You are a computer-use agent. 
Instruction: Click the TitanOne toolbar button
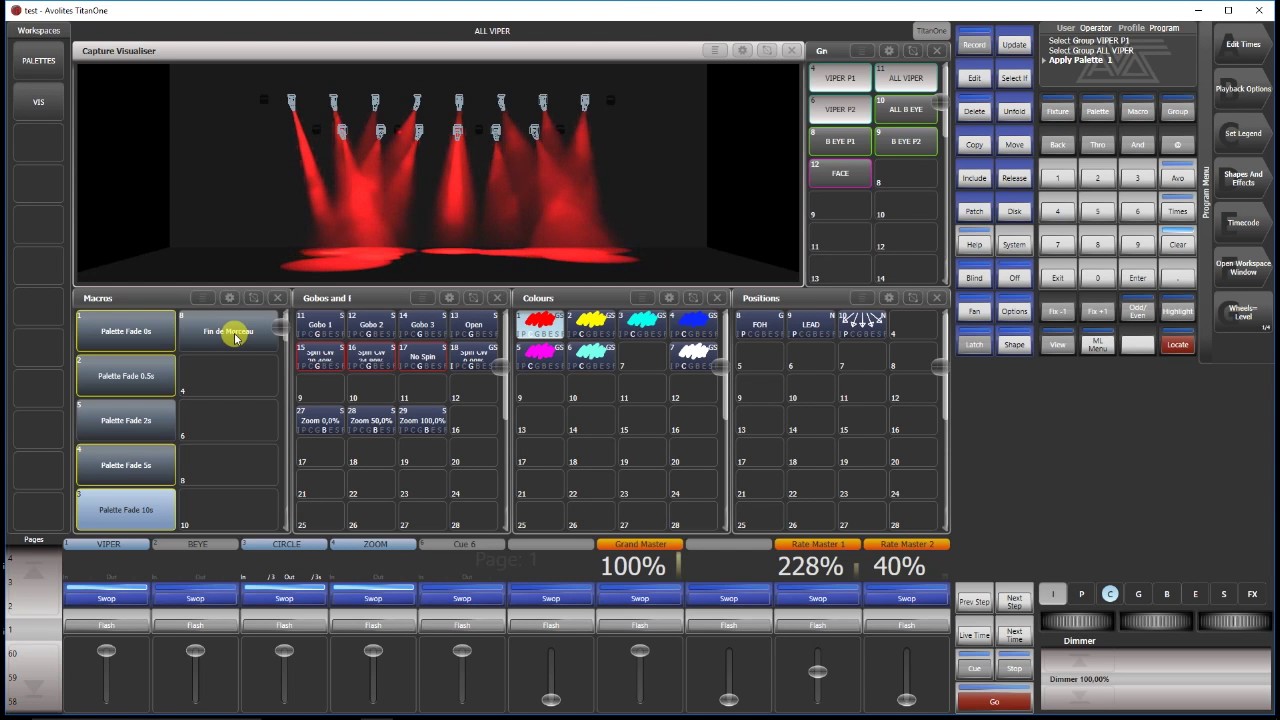click(x=931, y=31)
